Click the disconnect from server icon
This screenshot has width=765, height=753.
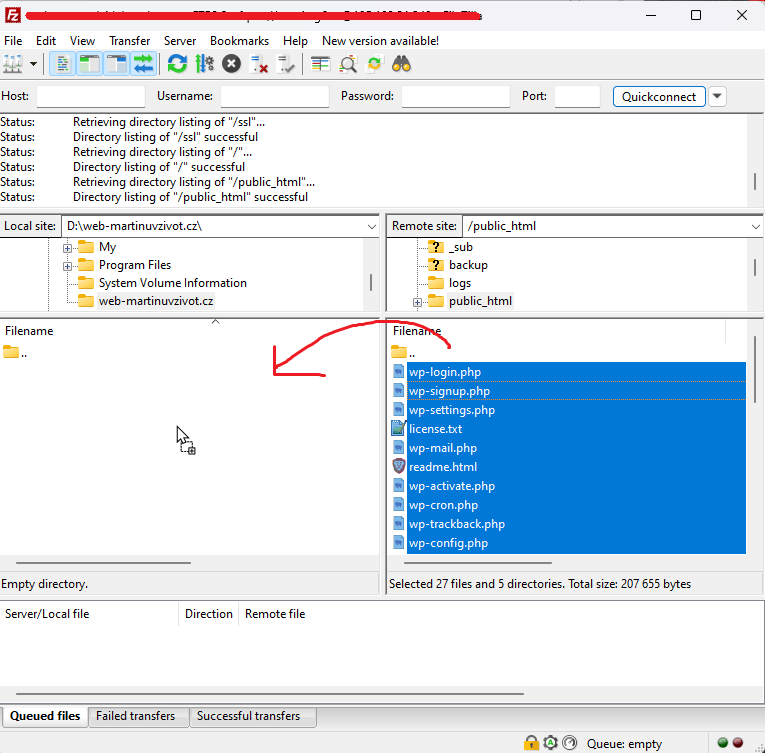pyautogui.click(x=259, y=64)
